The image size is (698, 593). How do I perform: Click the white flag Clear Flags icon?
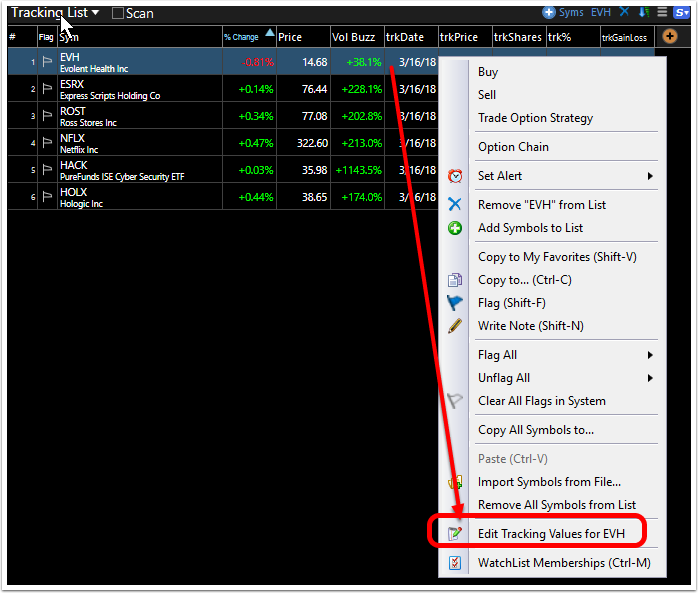pyautogui.click(x=455, y=401)
